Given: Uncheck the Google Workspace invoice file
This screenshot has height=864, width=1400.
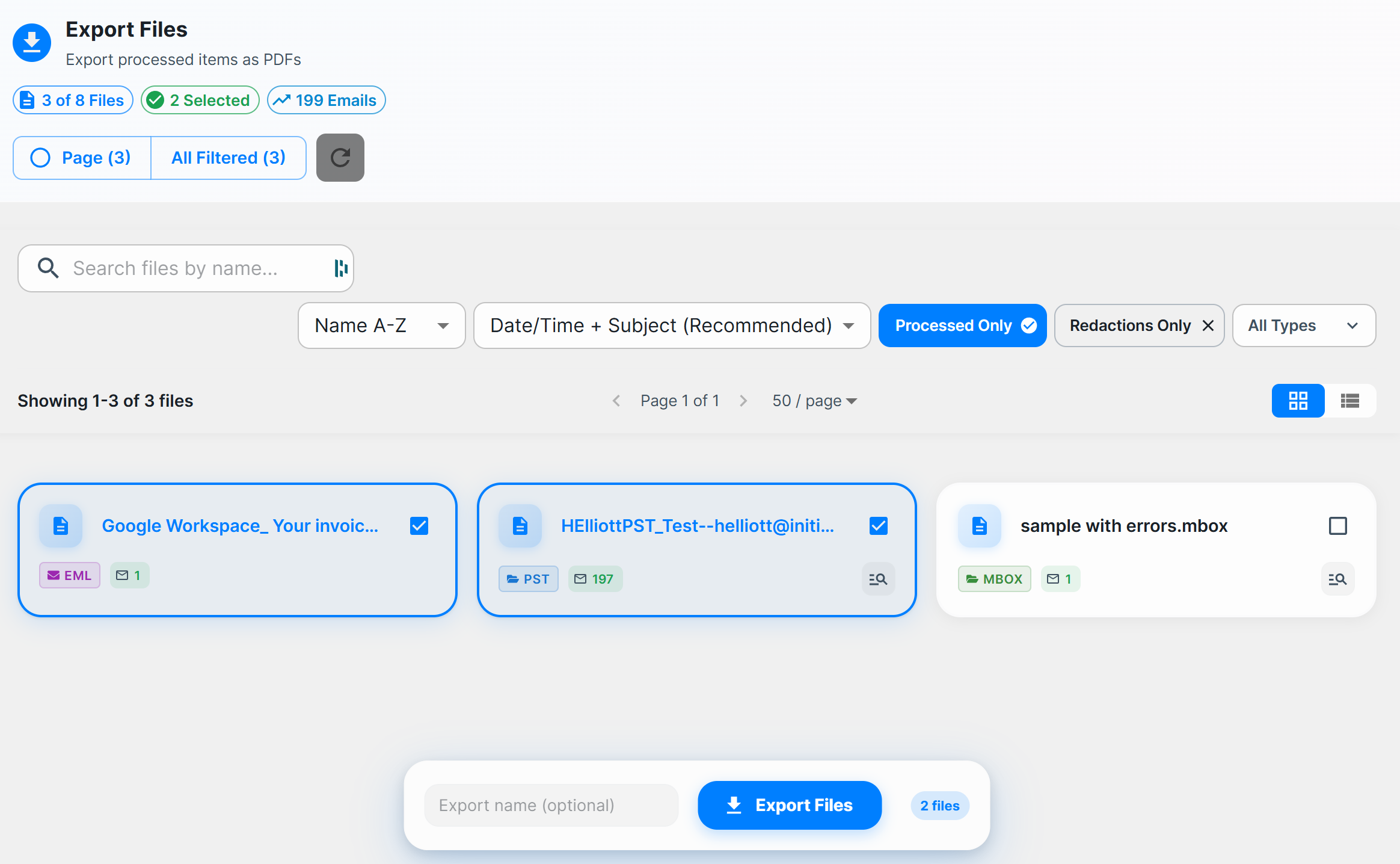Looking at the screenshot, I should pos(419,526).
